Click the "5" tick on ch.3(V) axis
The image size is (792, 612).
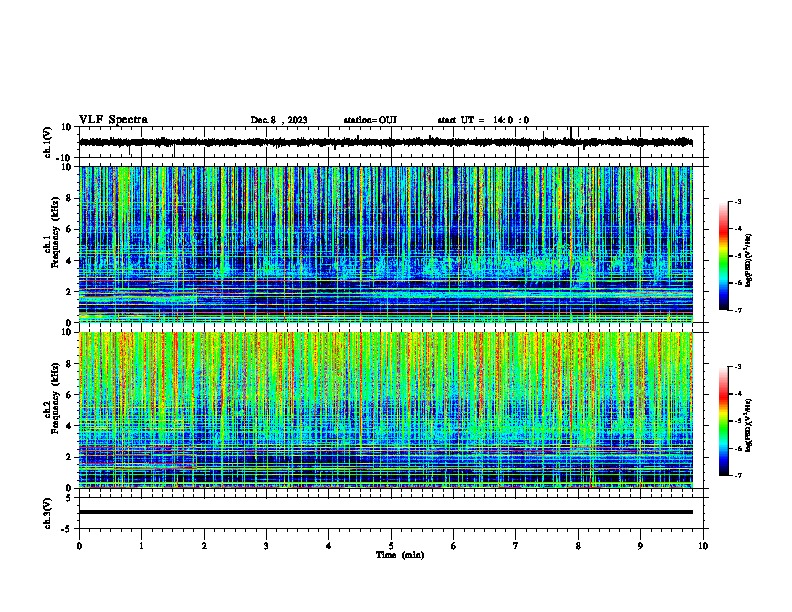[x=69, y=498]
